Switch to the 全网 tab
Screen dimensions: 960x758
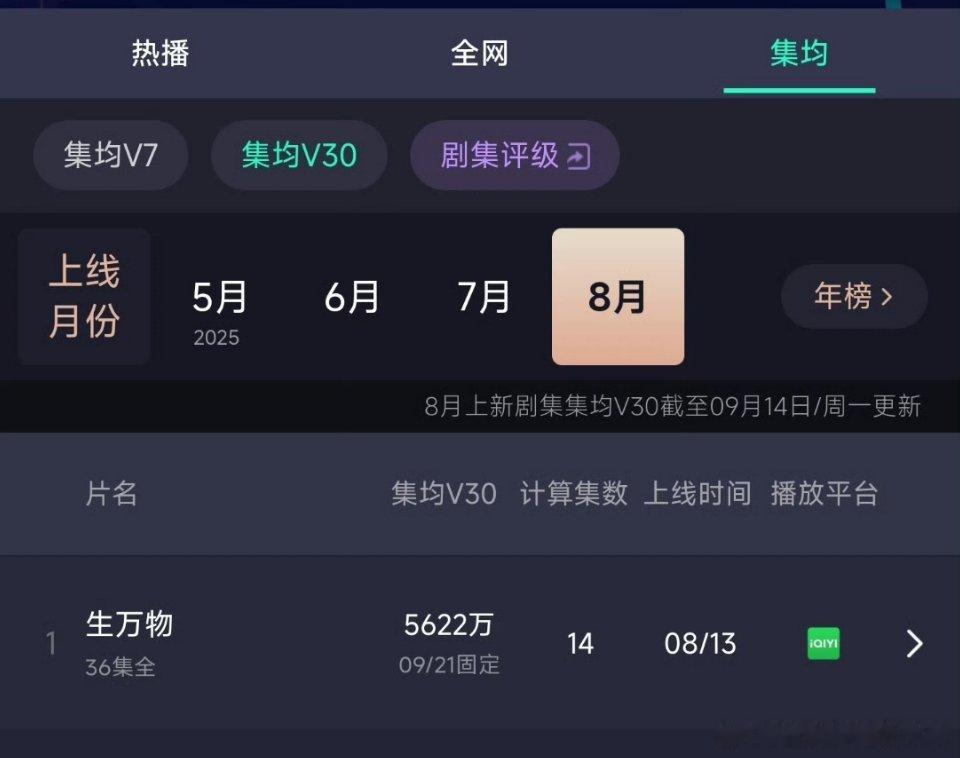479,53
